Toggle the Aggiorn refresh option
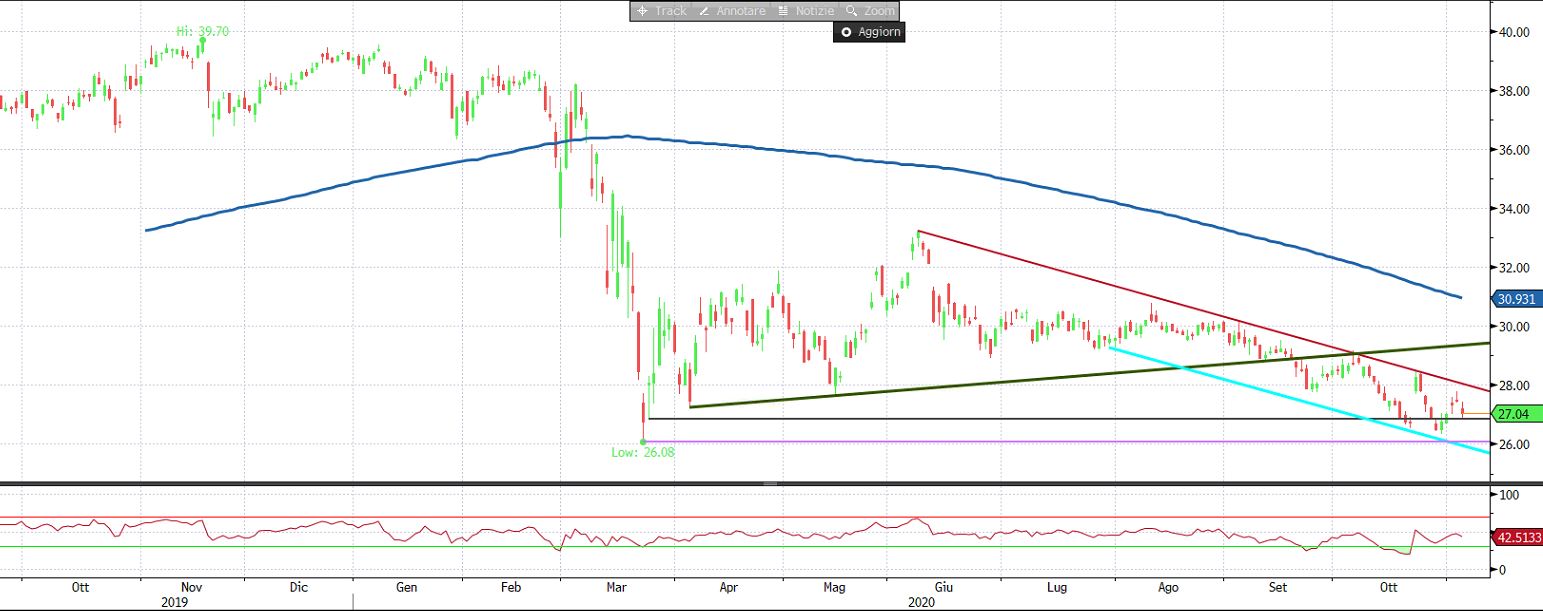1543x611 pixels. pos(869,32)
